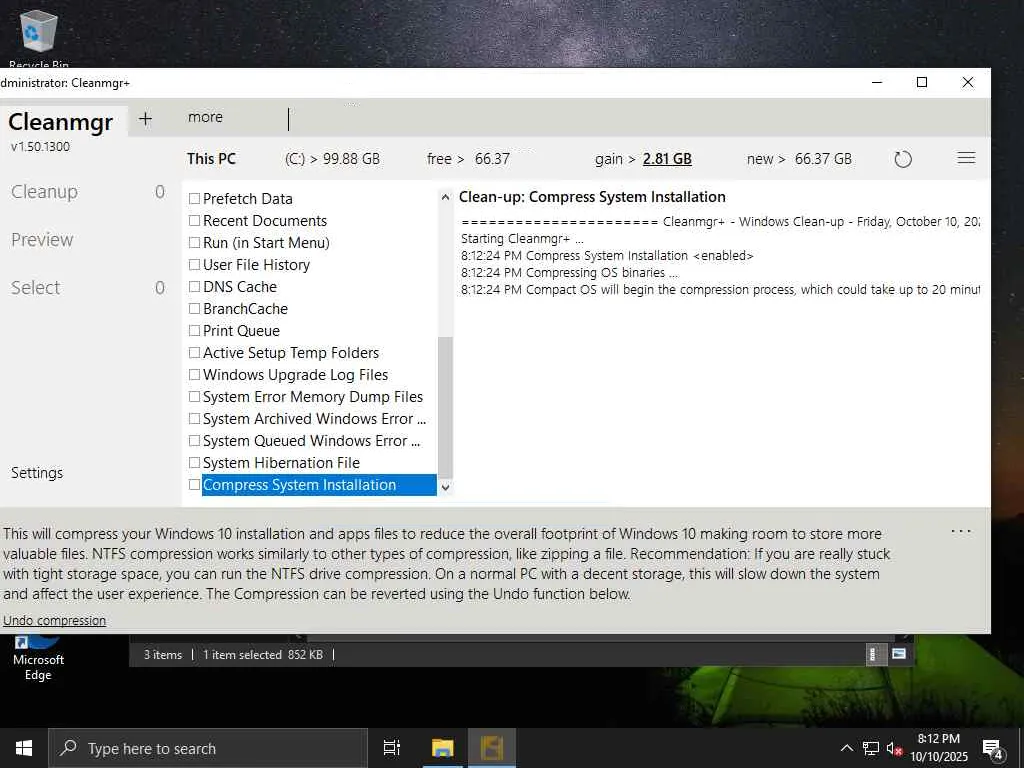The width and height of the screenshot is (1024, 768).
Task: Click the refresh analysis circular arrow icon
Action: (903, 159)
